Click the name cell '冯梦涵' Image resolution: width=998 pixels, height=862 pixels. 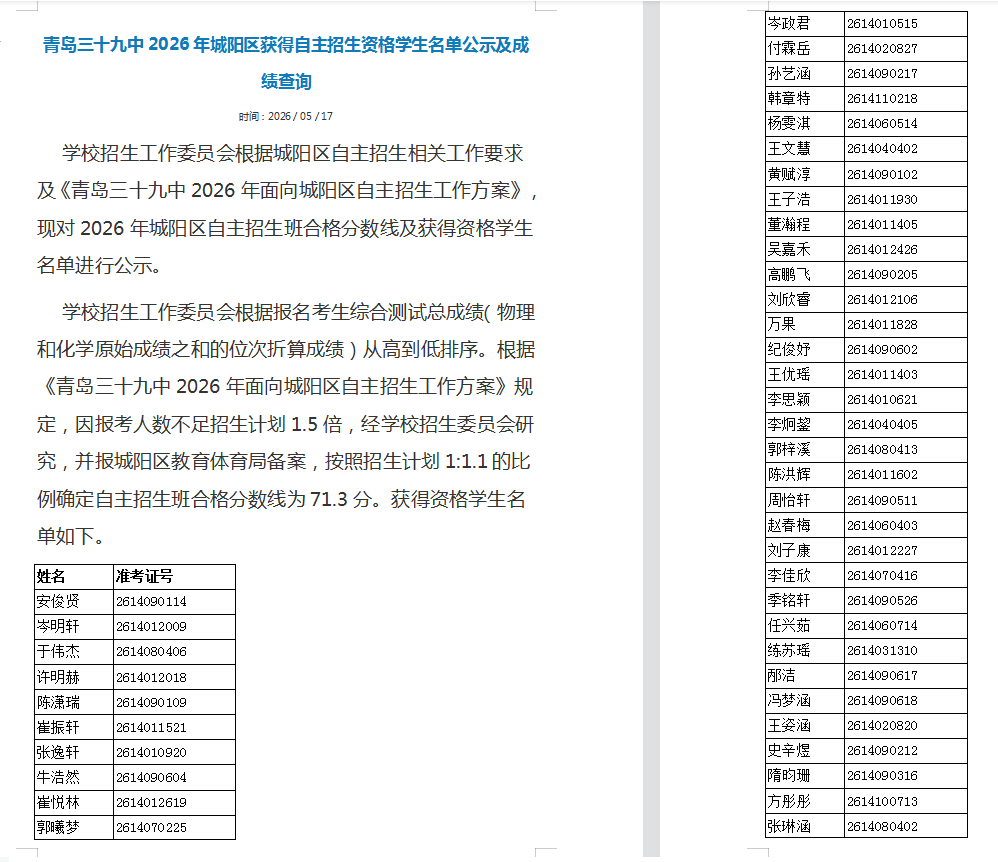805,700
